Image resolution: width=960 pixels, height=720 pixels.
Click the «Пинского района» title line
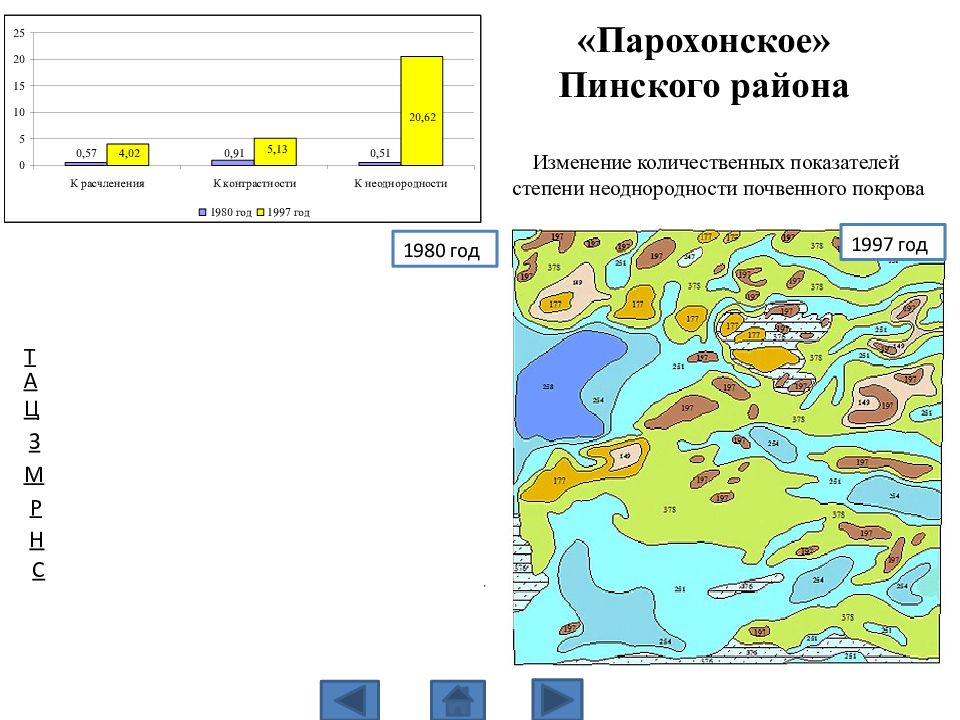click(x=704, y=86)
